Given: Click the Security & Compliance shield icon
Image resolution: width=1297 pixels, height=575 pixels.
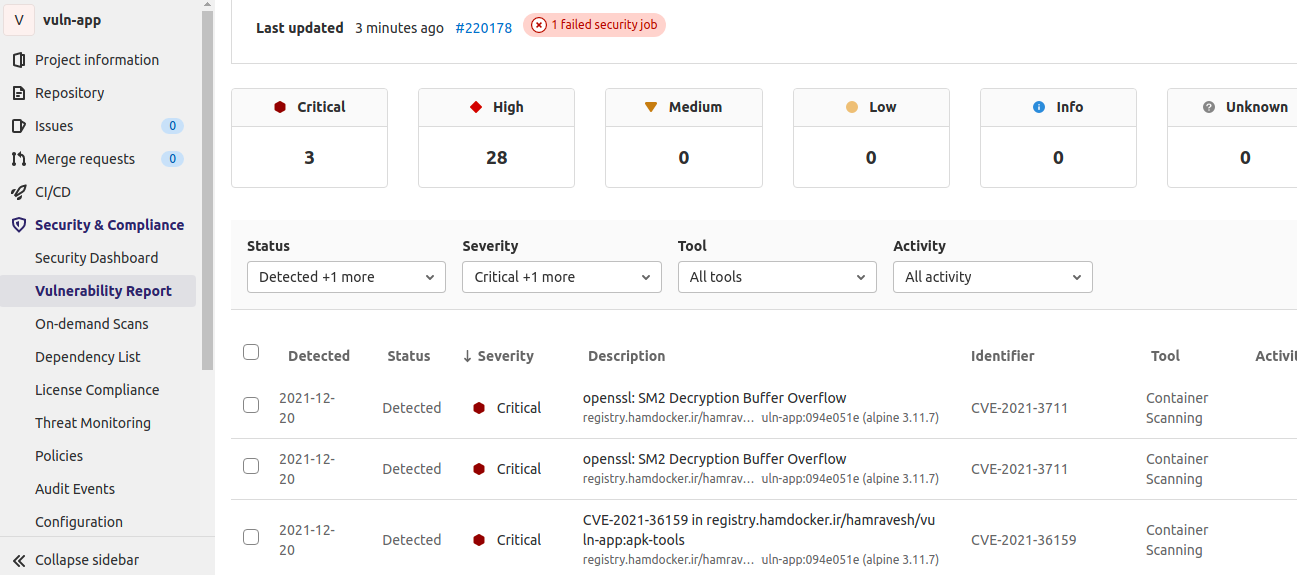Looking at the screenshot, I should (x=18, y=225).
